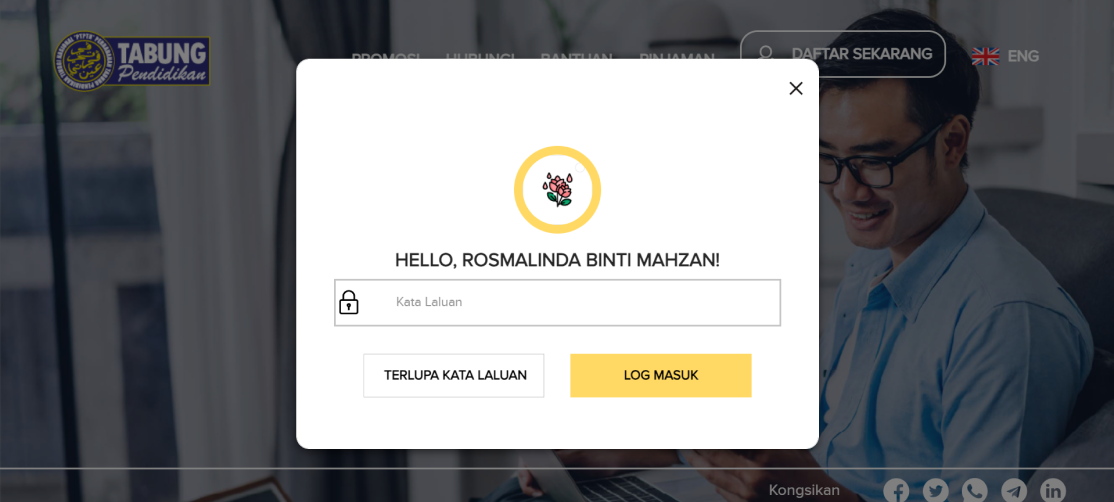
Task: Close the login dialog with the X
Action: pyautogui.click(x=796, y=88)
